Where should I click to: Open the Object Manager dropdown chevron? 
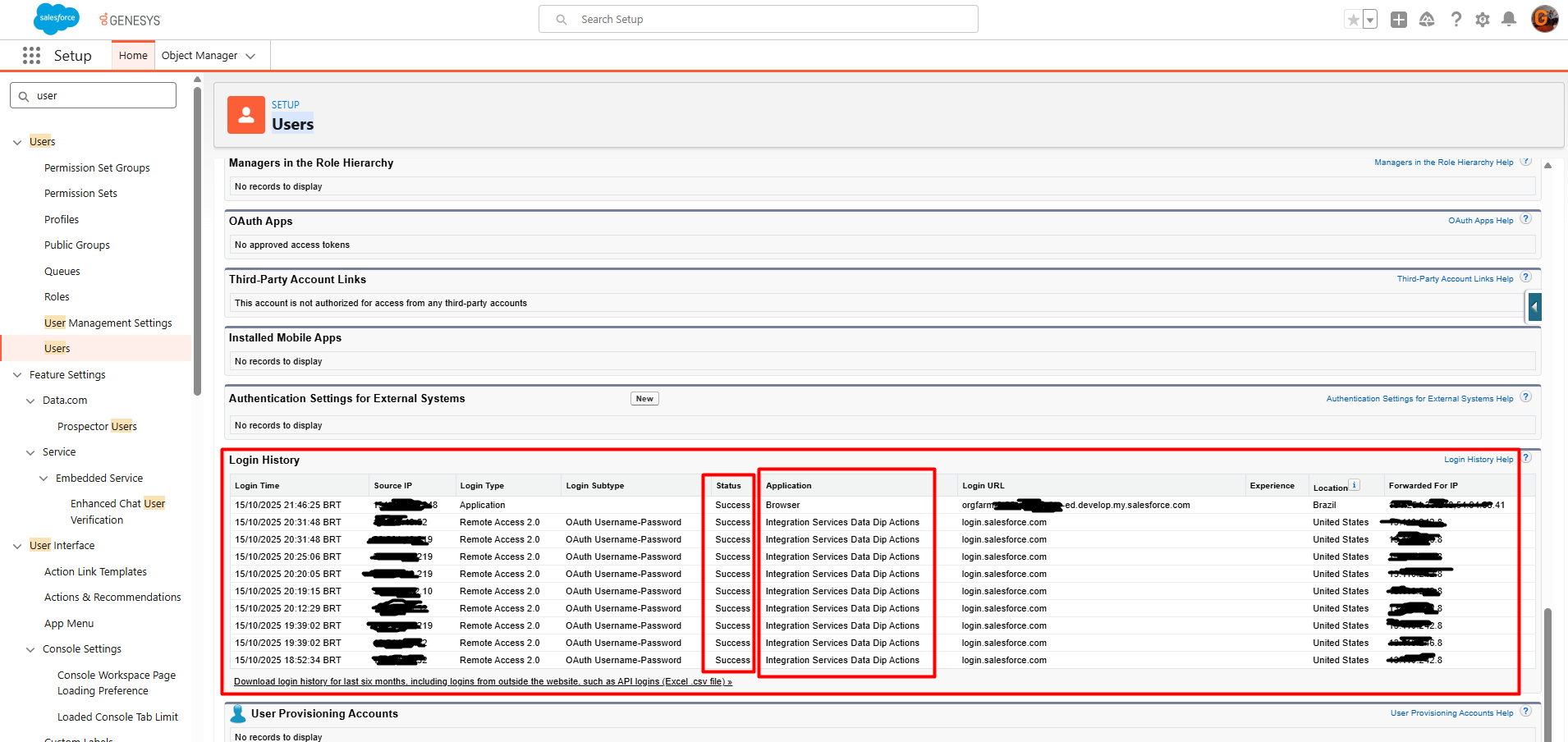click(250, 56)
